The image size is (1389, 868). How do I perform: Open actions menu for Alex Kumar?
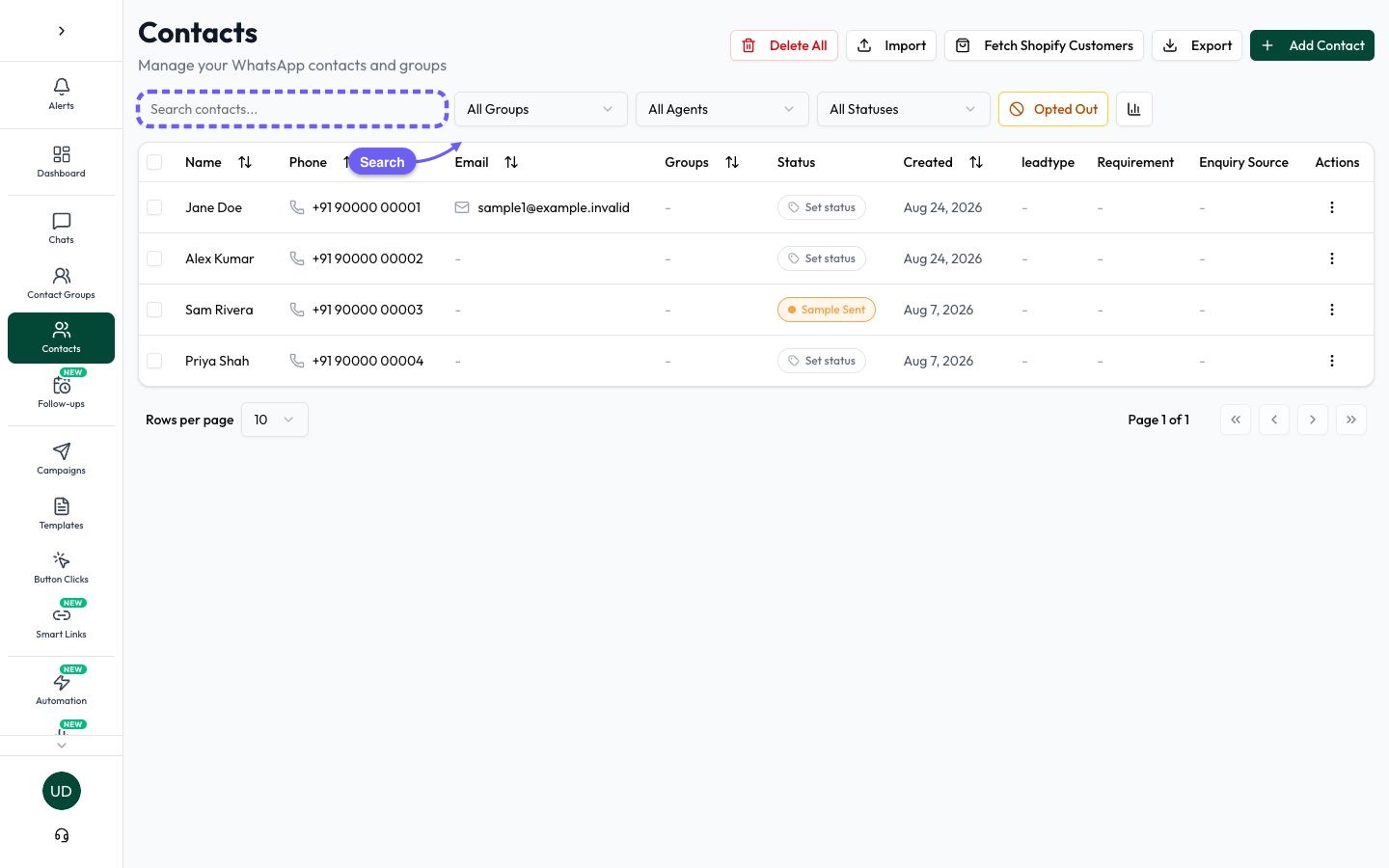point(1332,258)
